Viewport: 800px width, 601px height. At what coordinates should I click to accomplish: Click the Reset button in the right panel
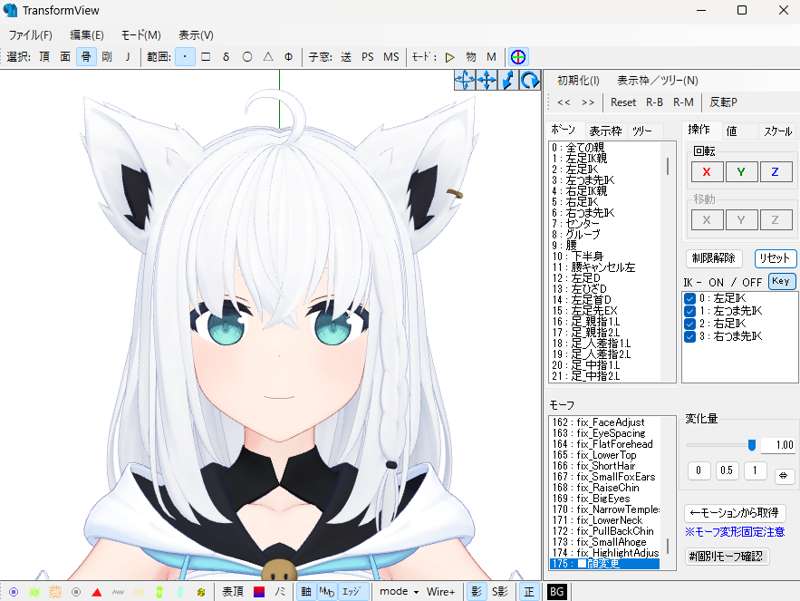click(x=623, y=102)
